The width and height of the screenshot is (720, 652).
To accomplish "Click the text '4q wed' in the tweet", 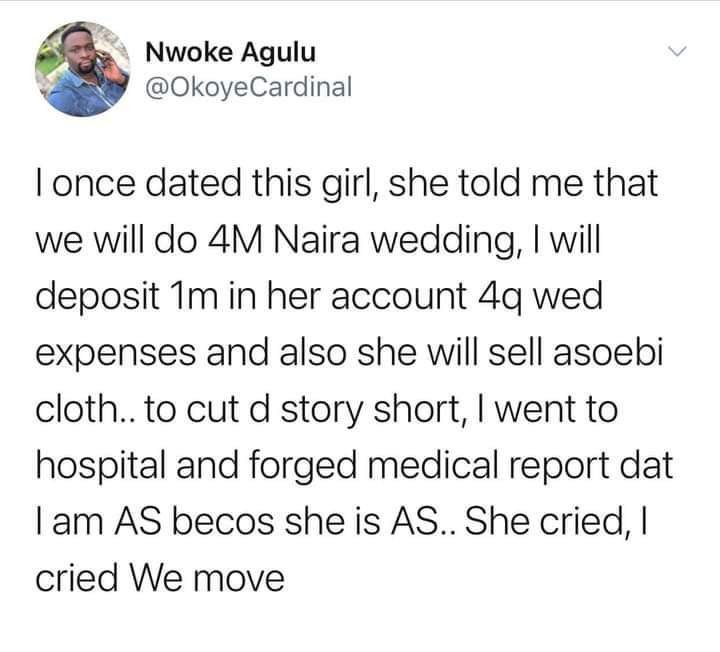I will point(540,298).
